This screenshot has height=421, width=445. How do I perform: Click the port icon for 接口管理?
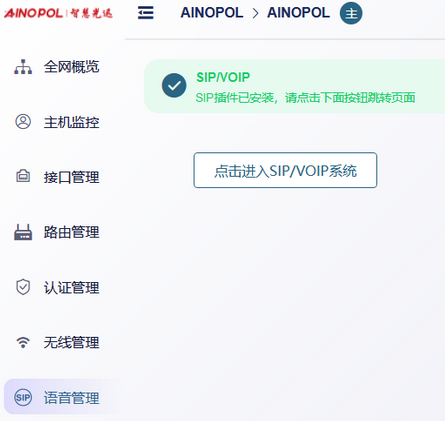[x=23, y=176]
